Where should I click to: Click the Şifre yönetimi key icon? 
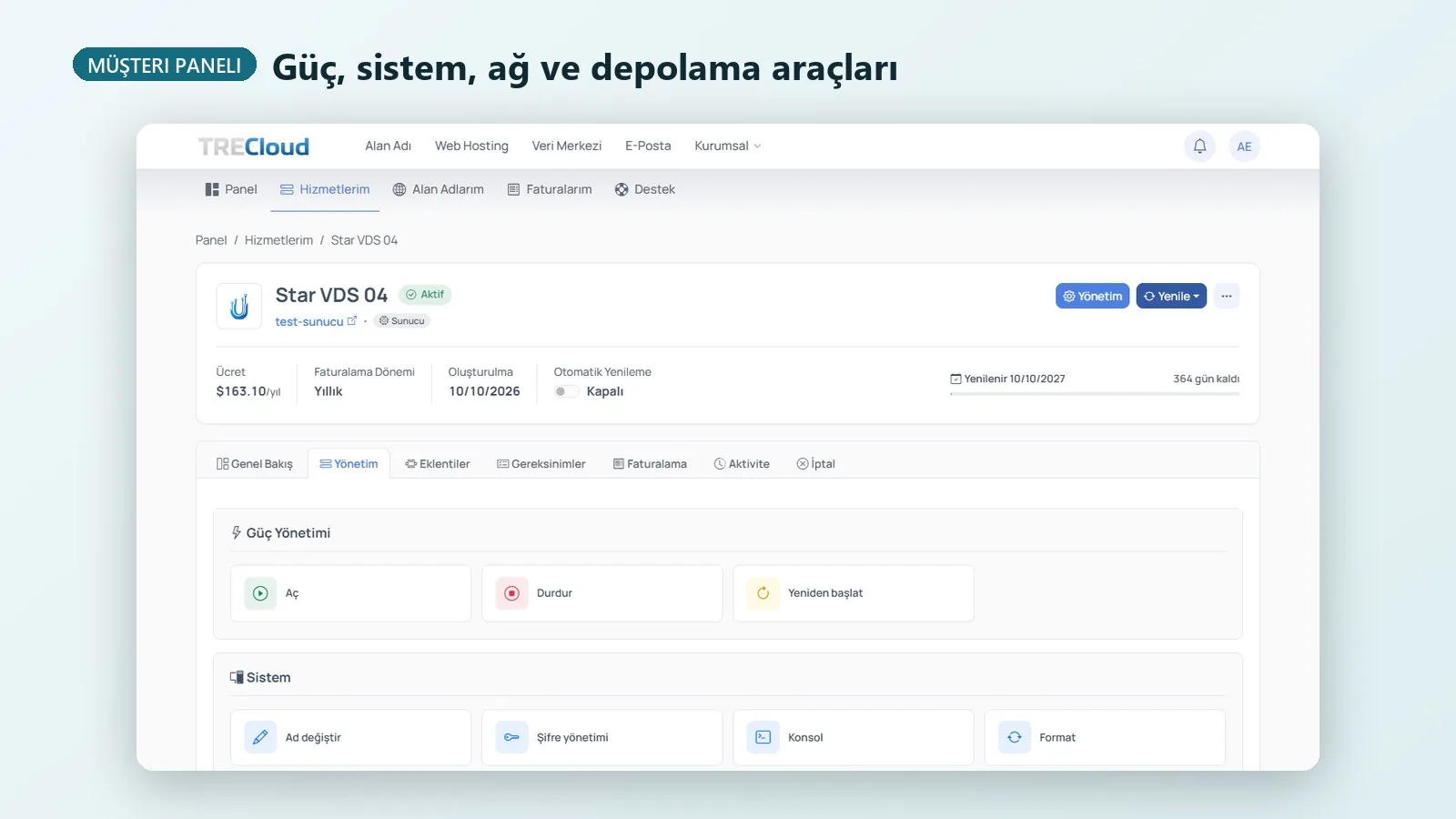pyautogui.click(x=511, y=737)
